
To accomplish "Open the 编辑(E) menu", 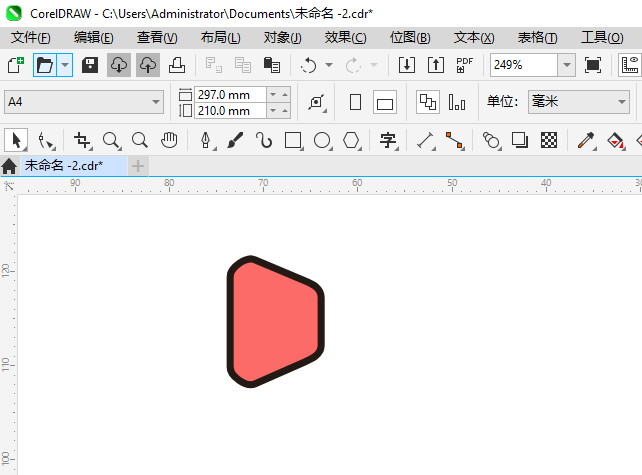I will coord(94,38).
